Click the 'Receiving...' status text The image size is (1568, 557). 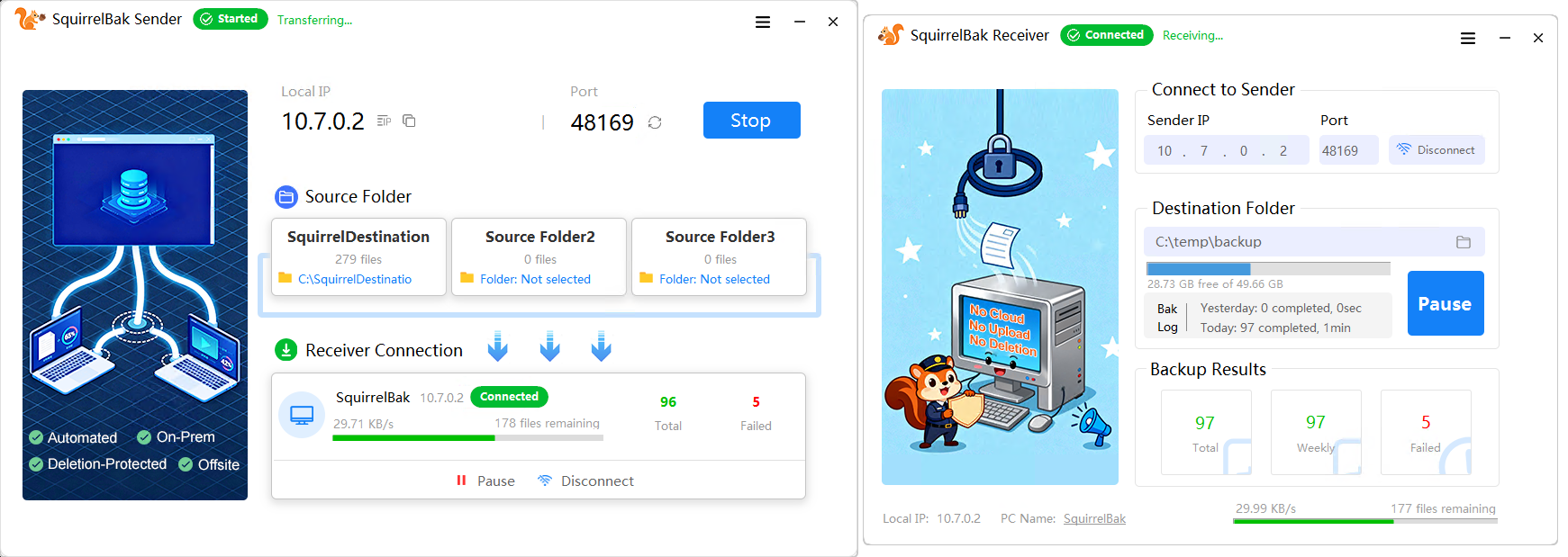click(1192, 36)
